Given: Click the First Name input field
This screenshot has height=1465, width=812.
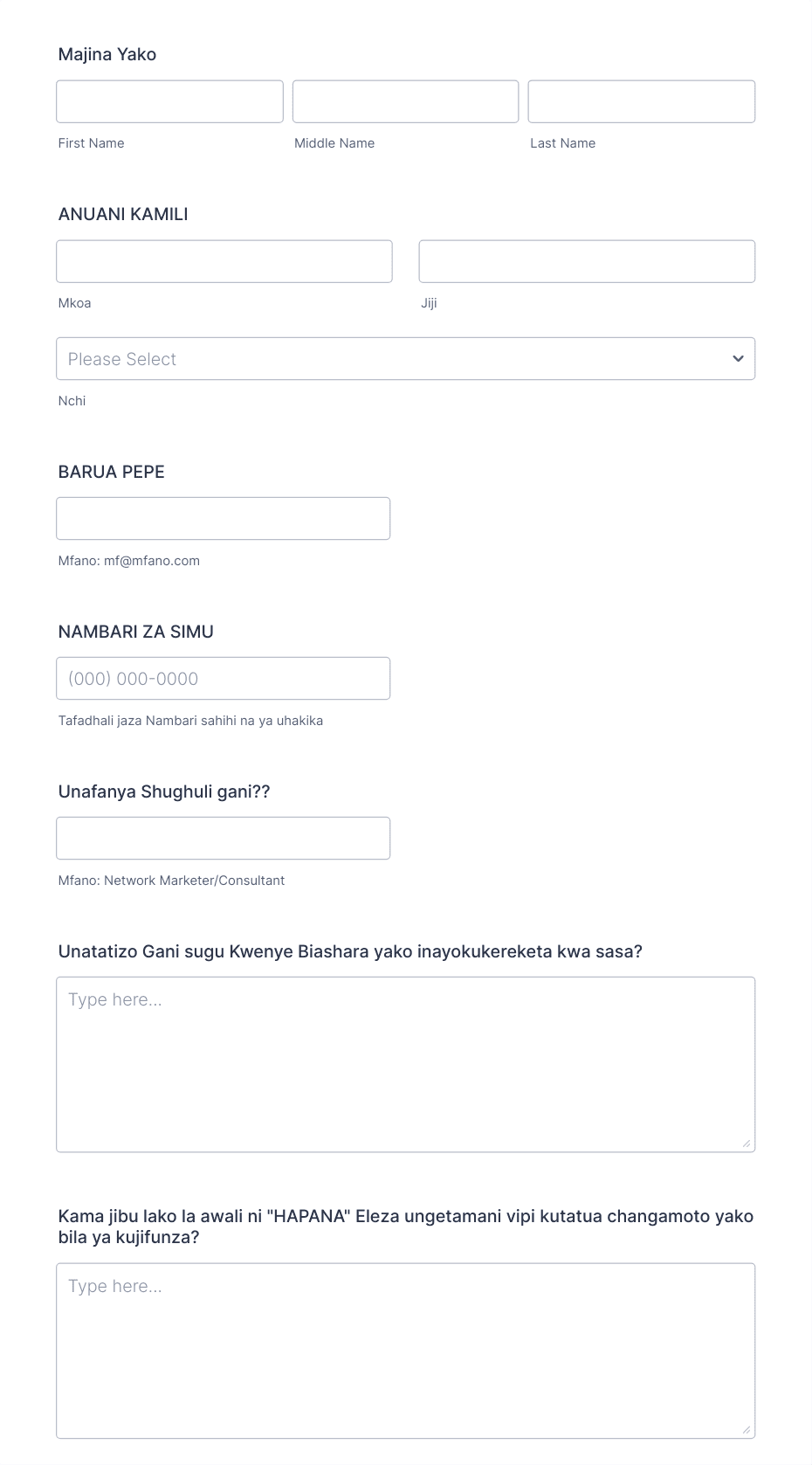Looking at the screenshot, I should coord(169,101).
